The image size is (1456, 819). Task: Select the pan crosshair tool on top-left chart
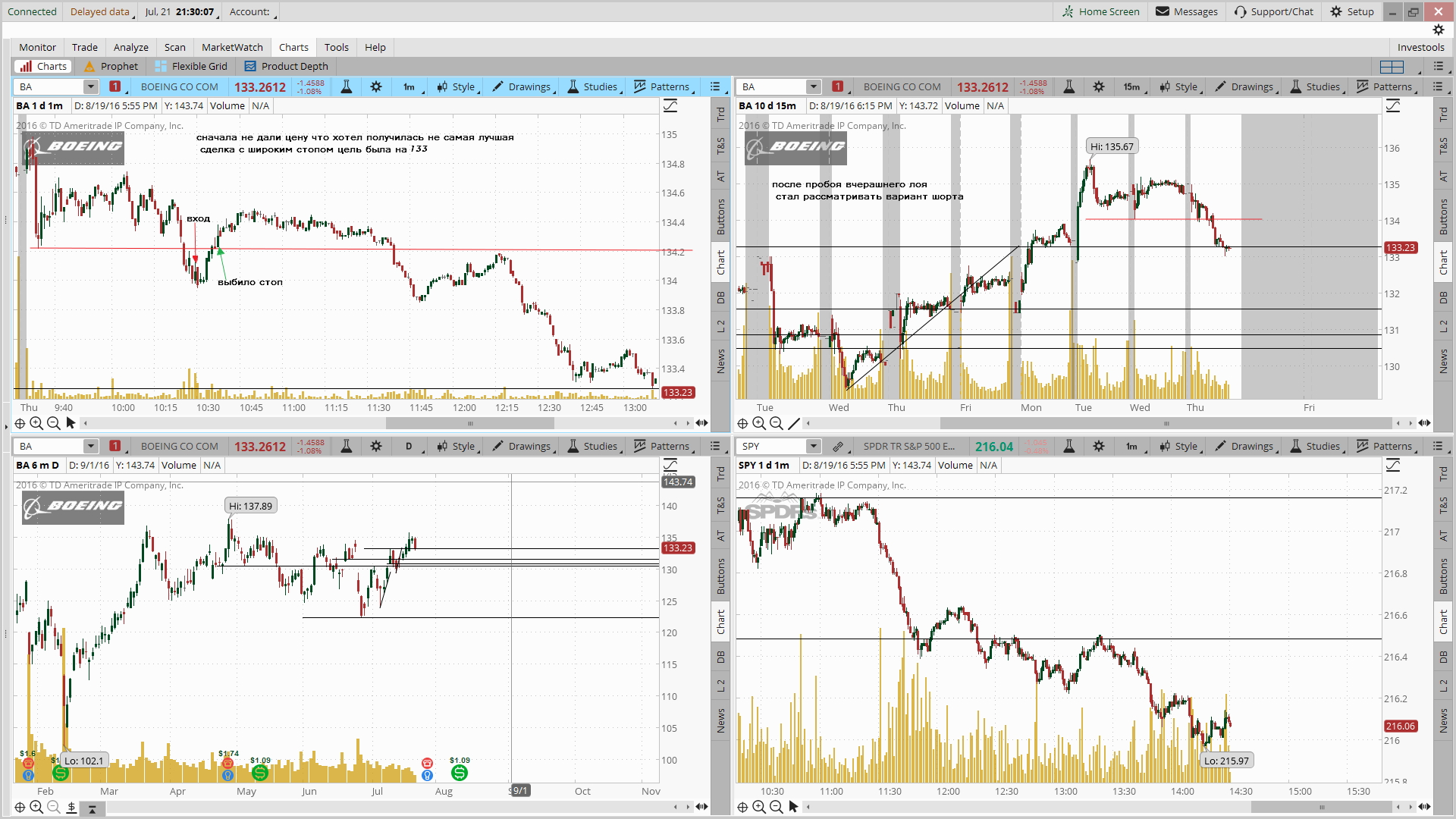pos(20,423)
